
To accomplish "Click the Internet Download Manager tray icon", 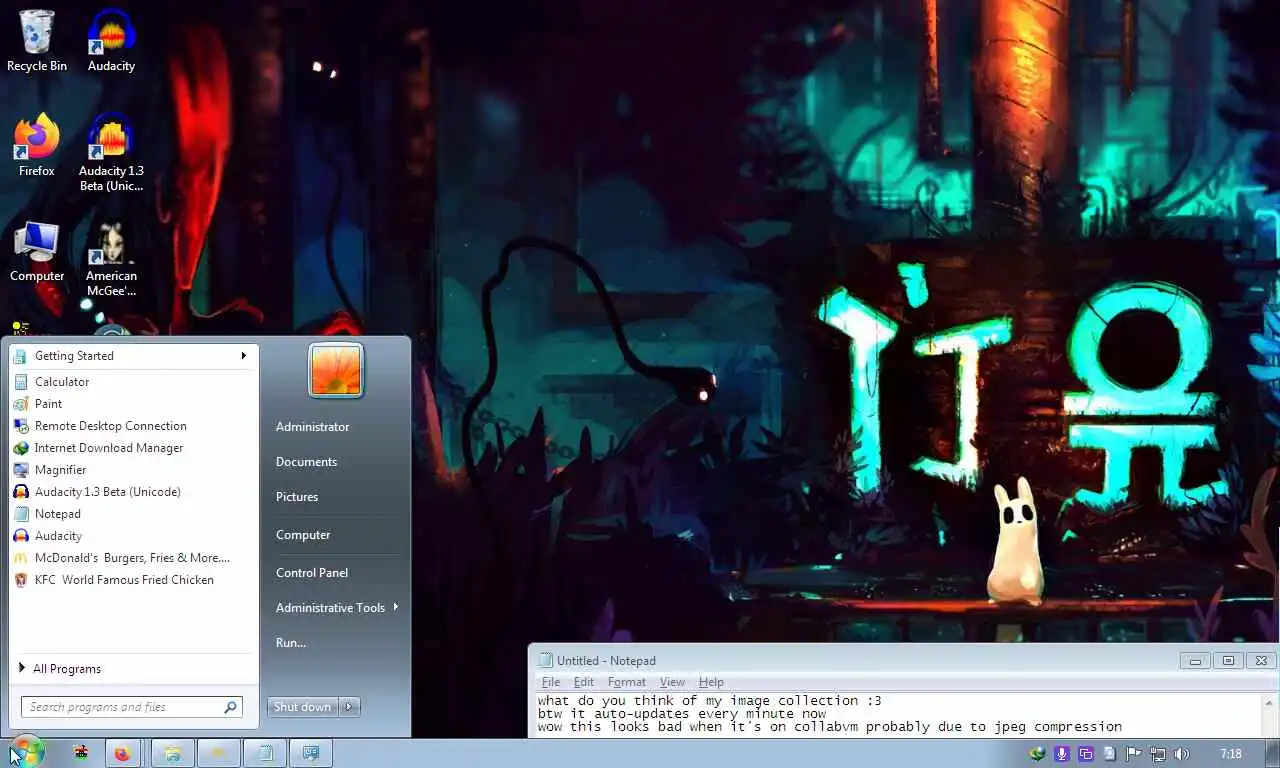I will click(x=1038, y=754).
